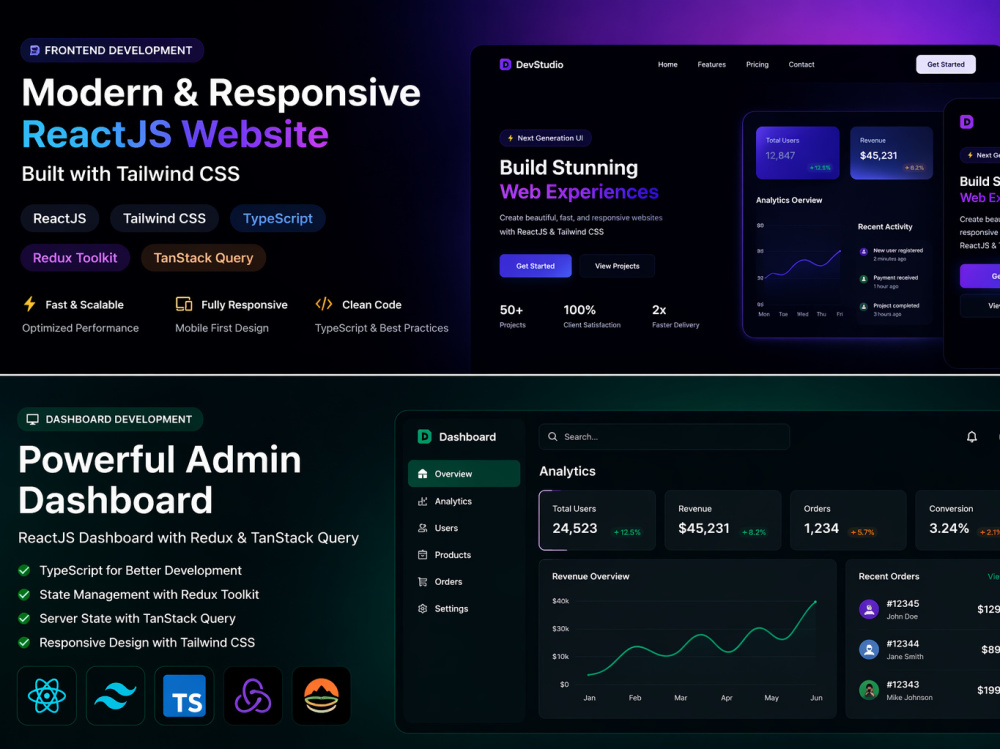Image resolution: width=1000 pixels, height=749 pixels.
Task: Click the Recent Orders heading
Action: (888, 576)
